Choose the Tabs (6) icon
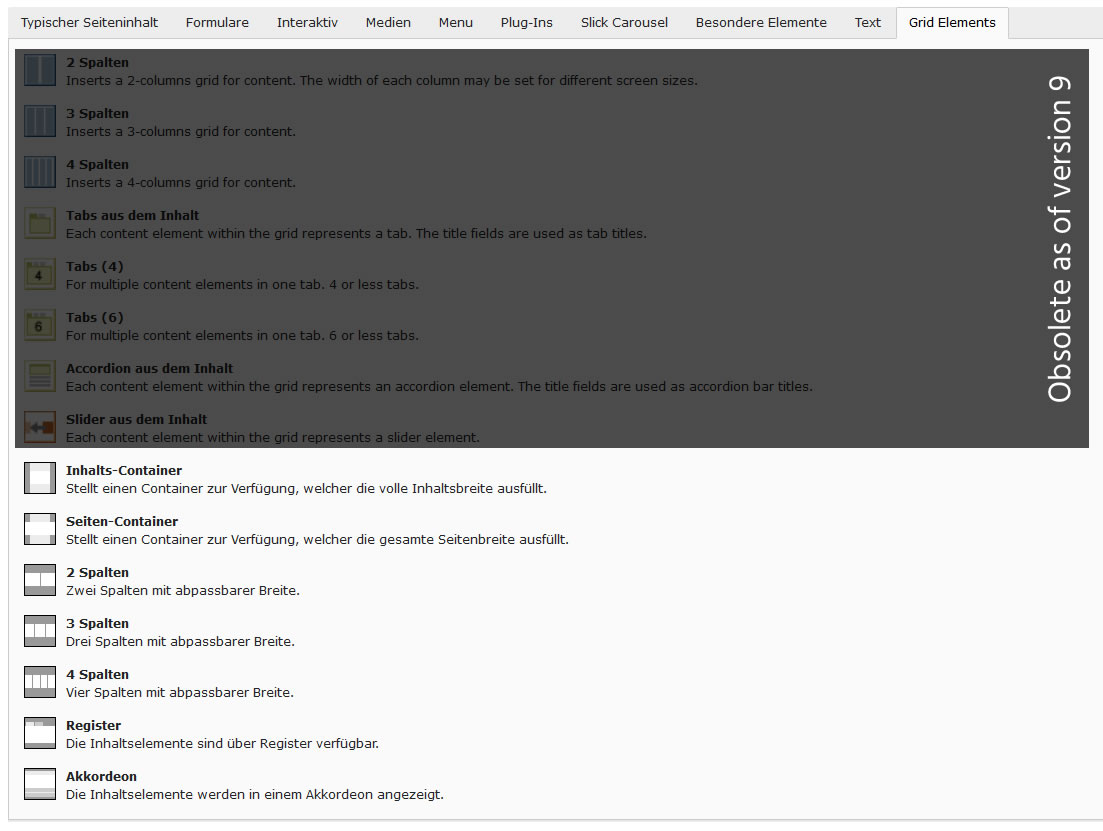This screenshot has width=1103, height=831. (x=40, y=325)
